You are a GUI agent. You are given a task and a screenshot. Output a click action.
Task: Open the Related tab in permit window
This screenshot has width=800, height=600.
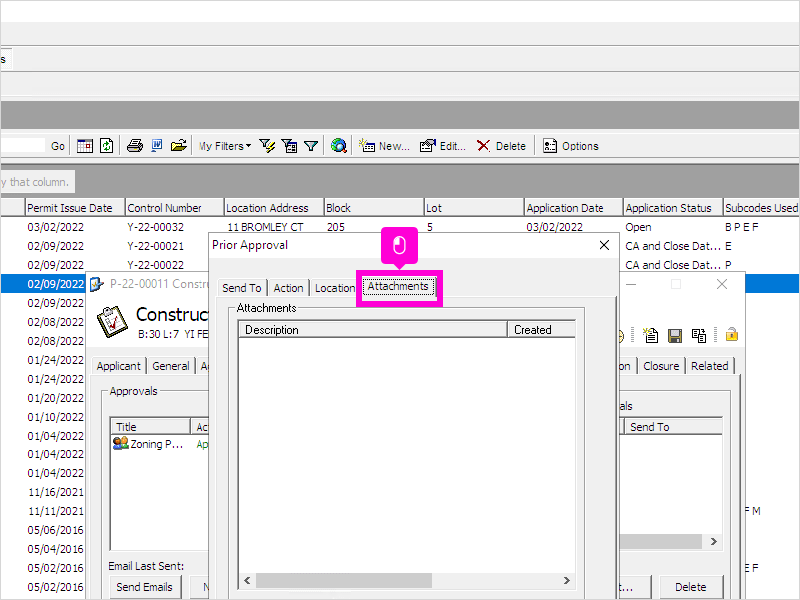(x=709, y=366)
